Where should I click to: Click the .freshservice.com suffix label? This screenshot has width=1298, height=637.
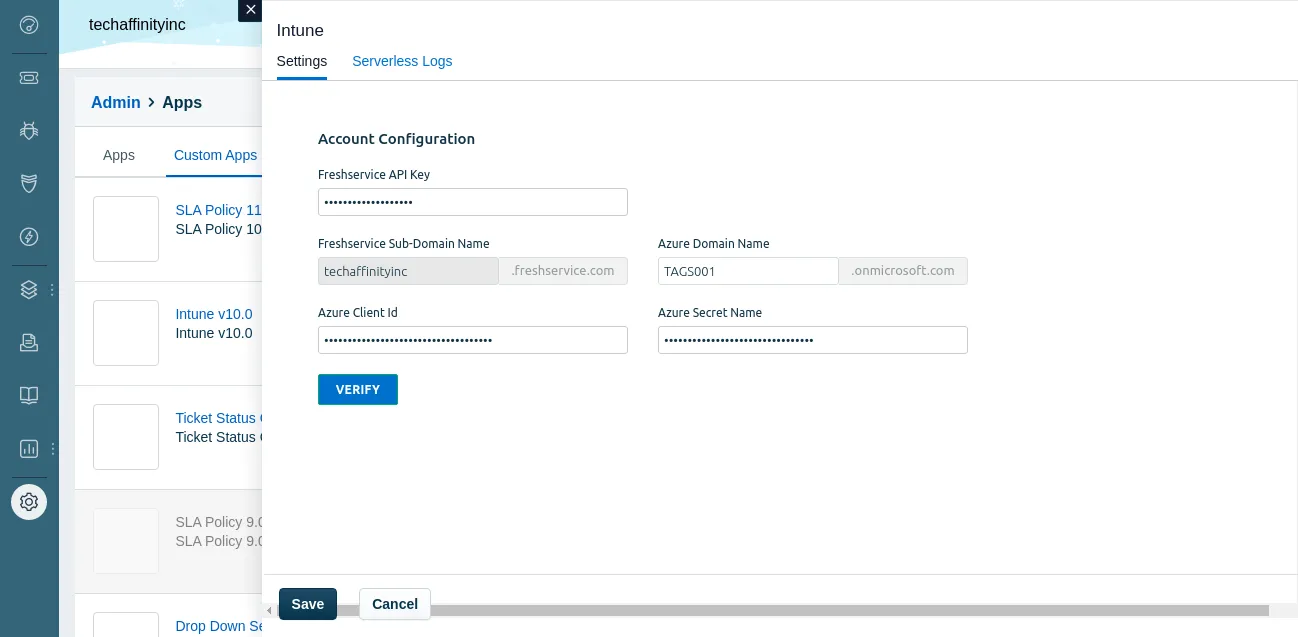[x=563, y=271]
